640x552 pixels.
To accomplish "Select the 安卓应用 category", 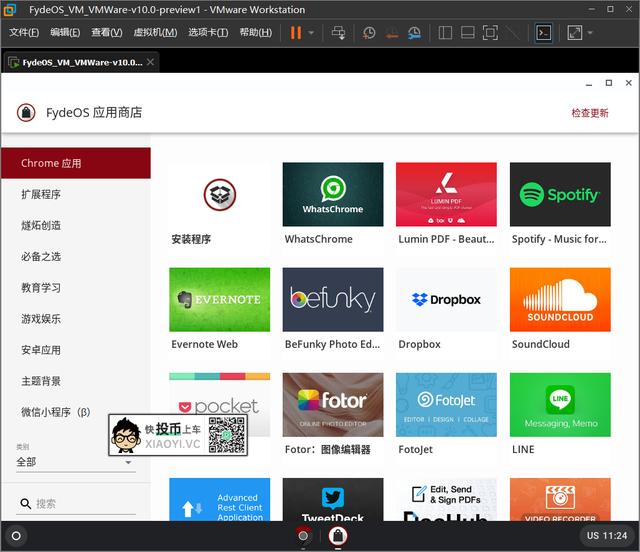I will 76,350.
